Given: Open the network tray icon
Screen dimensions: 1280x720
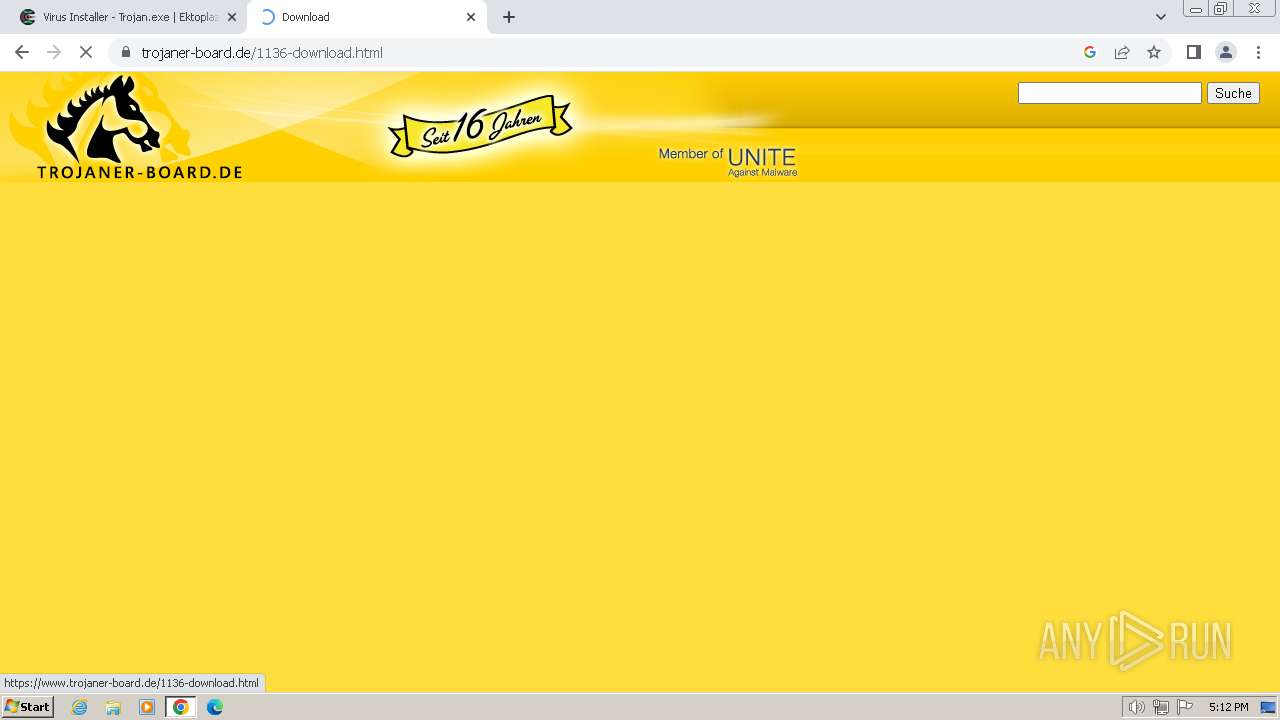Looking at the screenshot, I should point(1161,707).
